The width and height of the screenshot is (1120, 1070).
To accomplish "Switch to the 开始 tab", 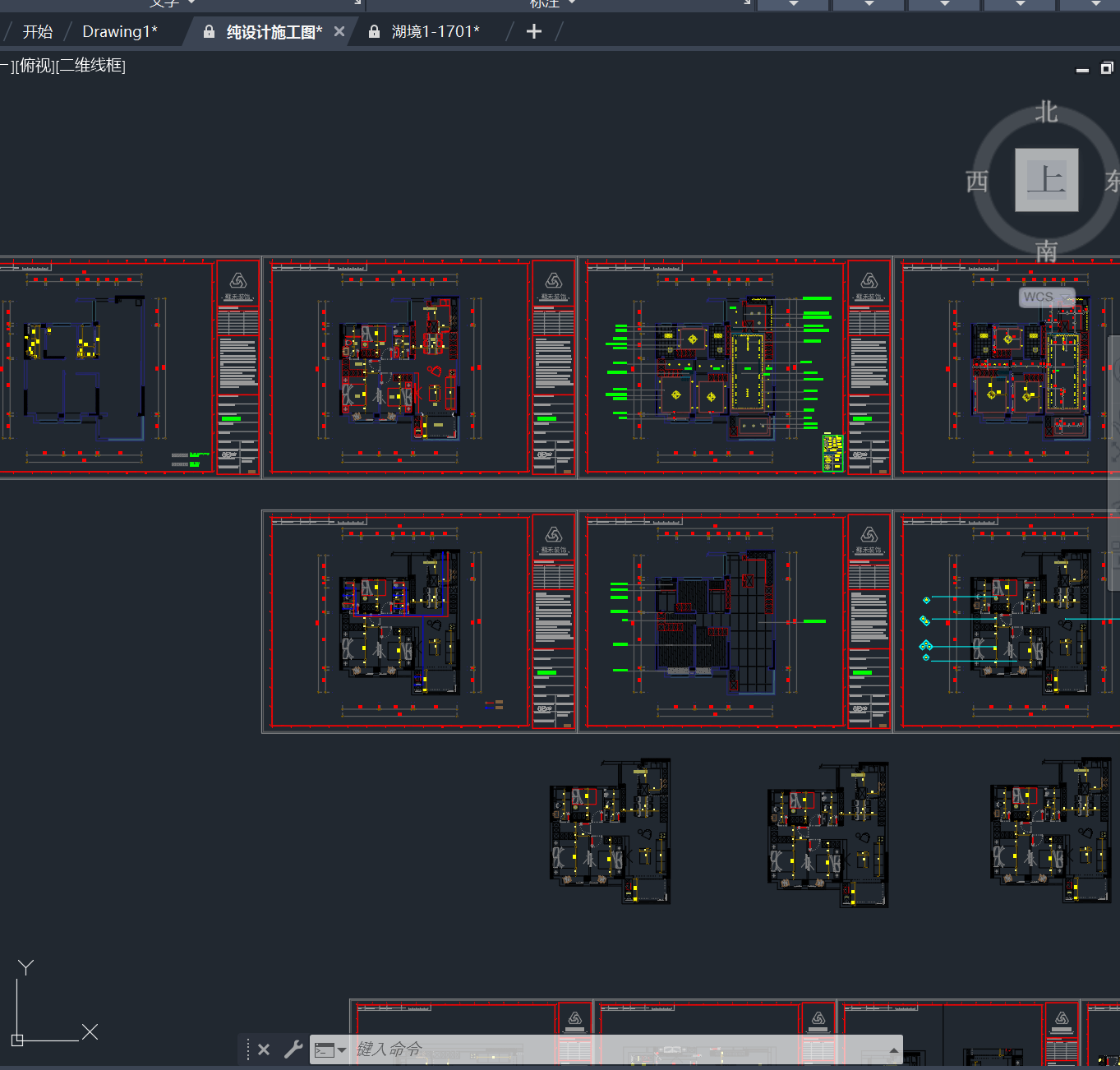I will point(38,31).
